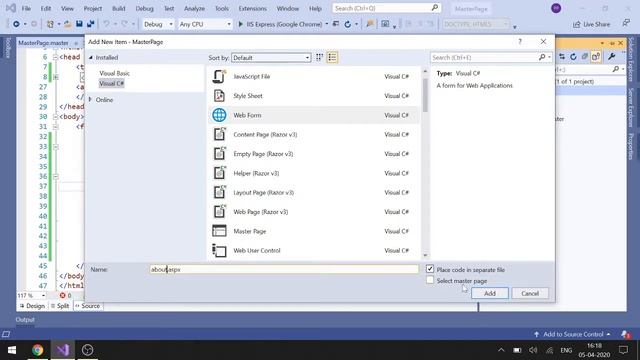Choose Empty Page (Razor v3) icon
This screenshot has height=360, width=640.
220,154
